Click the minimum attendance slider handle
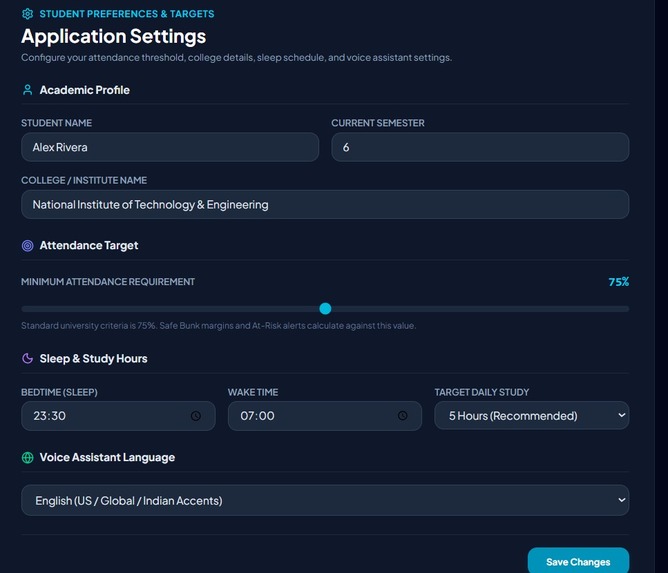 [x=325, y=309]
